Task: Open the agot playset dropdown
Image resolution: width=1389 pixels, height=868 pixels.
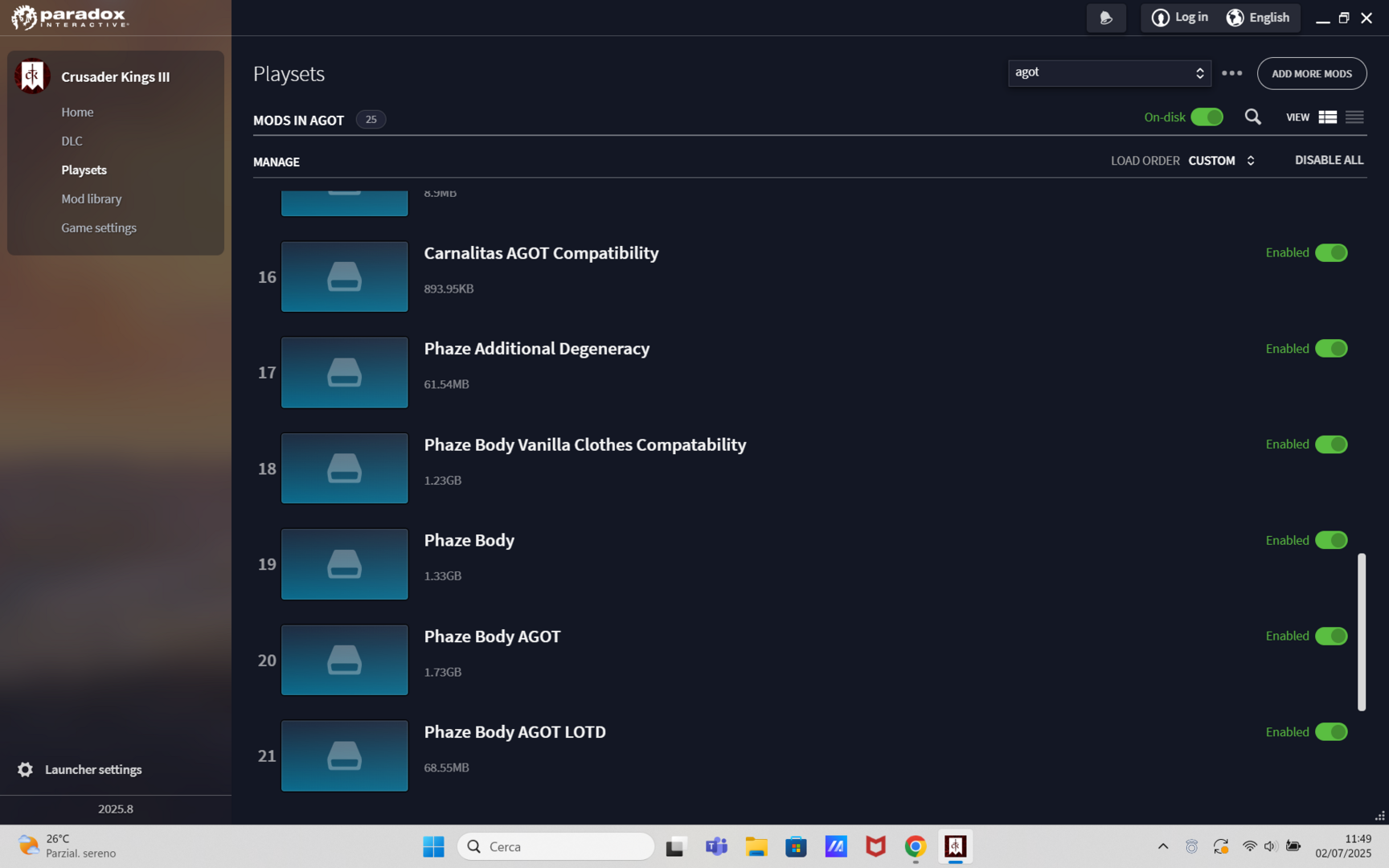Action: pyautogui.click(x=1109, y=73)
